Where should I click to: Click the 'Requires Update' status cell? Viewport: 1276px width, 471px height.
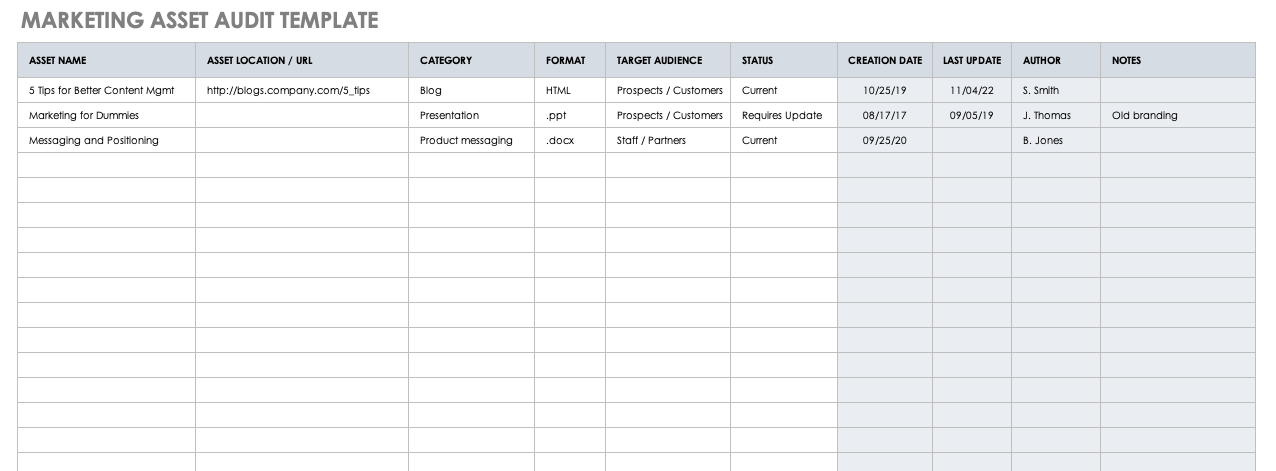(782, 115)
